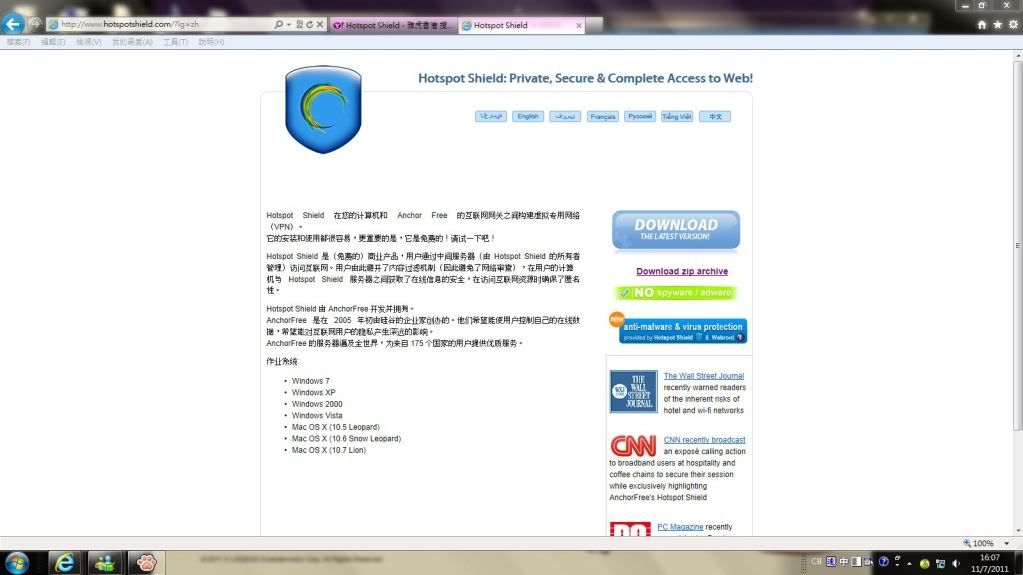Click the IME tools menu icon
Image resolution: width=1023 pixels, height=575 pixels.
pyautogui.click(x=868, y=561)
